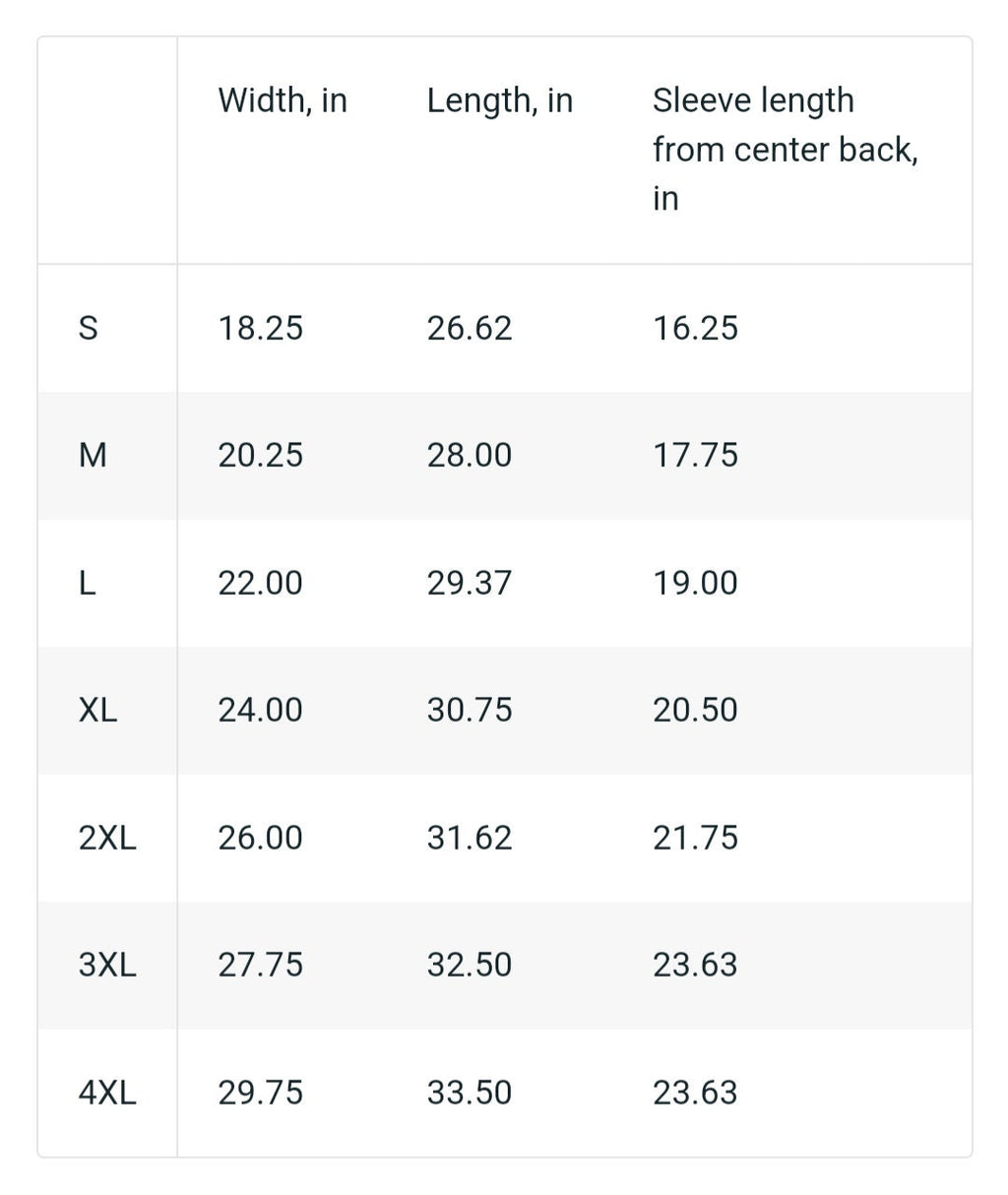Click the 33.50 length value for 4XL
The width and height of the screenshot is (1008, 1195).
[469, 1093]
